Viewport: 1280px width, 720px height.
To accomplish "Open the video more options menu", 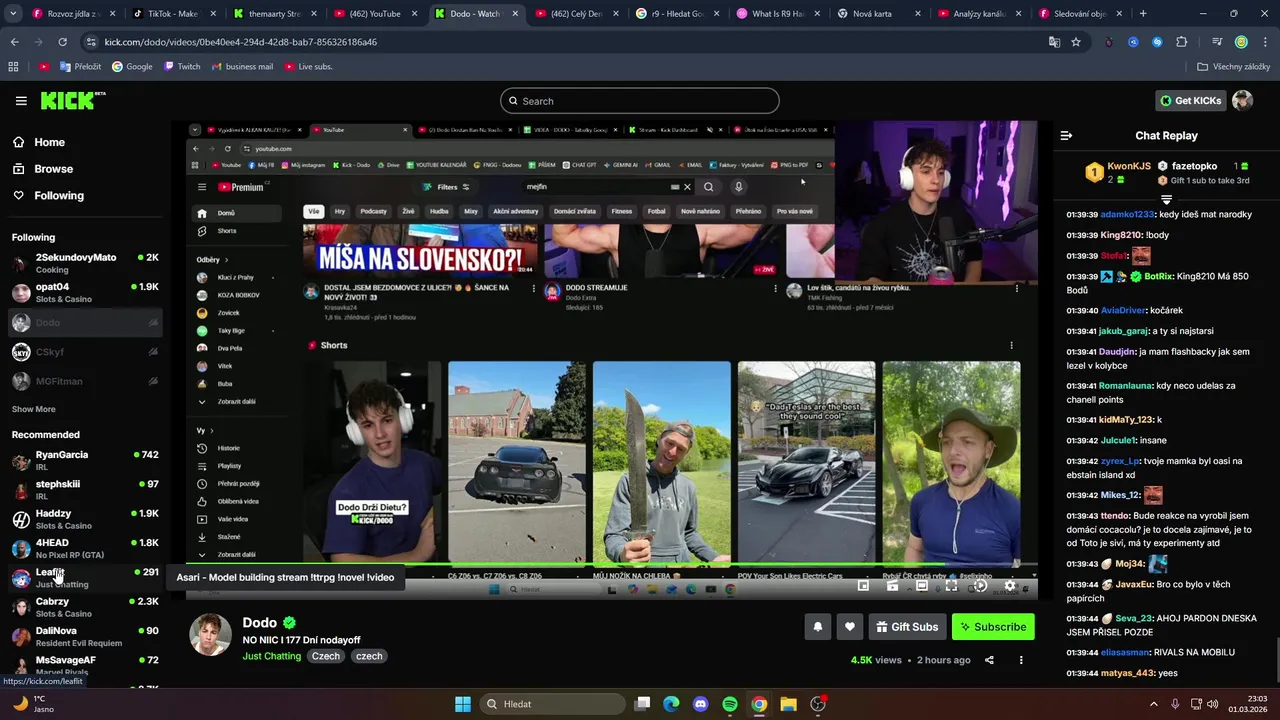I will click(x=1021, y=660).
